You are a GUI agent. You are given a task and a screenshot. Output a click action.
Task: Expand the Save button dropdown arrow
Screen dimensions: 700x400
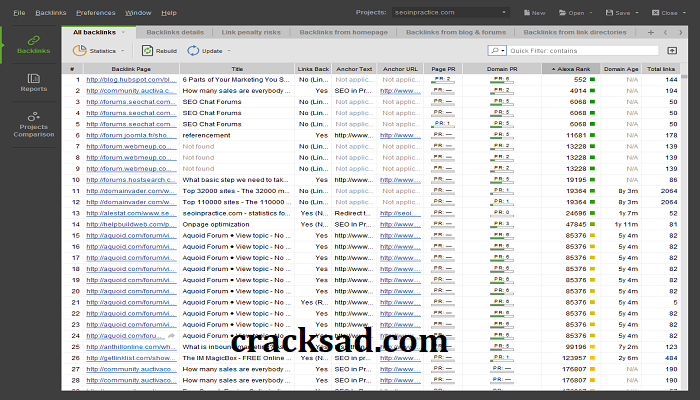(x=637, y=13)
